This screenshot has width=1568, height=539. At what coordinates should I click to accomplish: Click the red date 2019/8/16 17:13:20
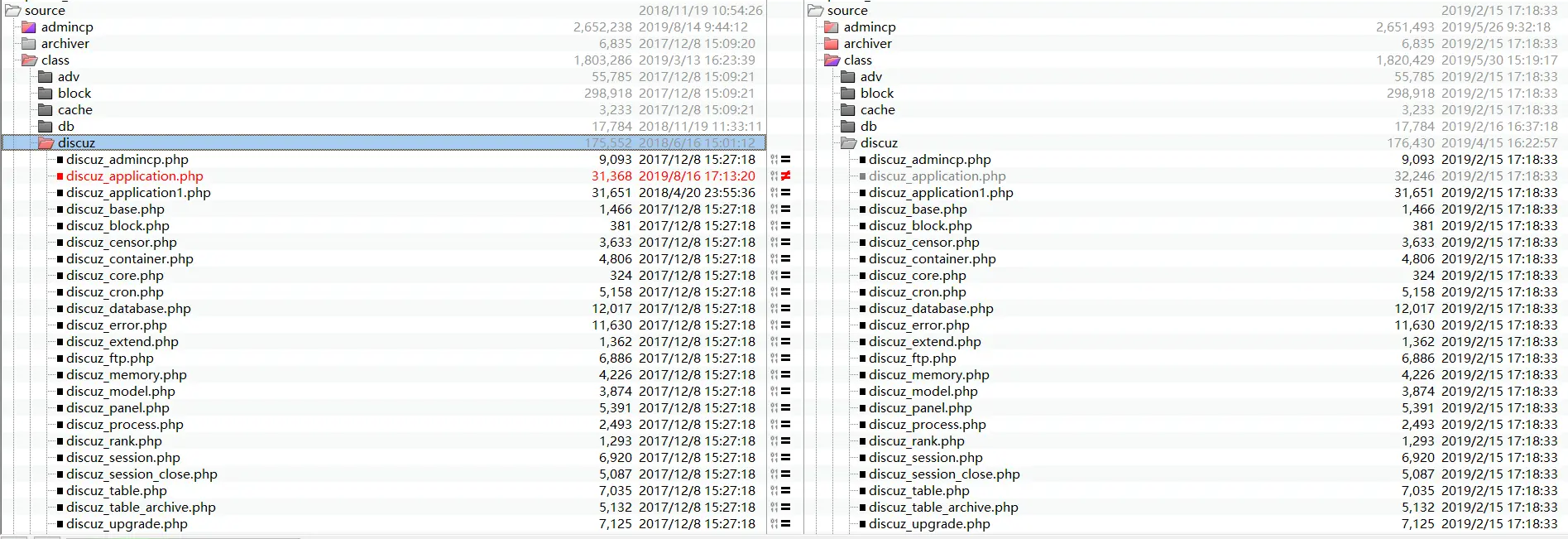click(x=697, y=176)
